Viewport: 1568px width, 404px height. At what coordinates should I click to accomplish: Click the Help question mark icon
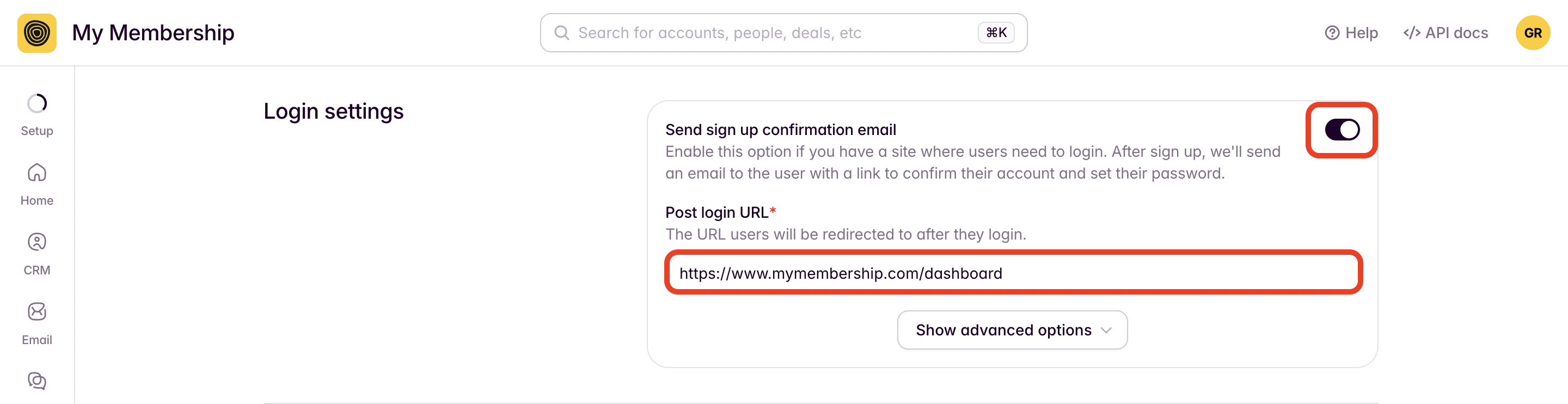[x=1332, y=33]
